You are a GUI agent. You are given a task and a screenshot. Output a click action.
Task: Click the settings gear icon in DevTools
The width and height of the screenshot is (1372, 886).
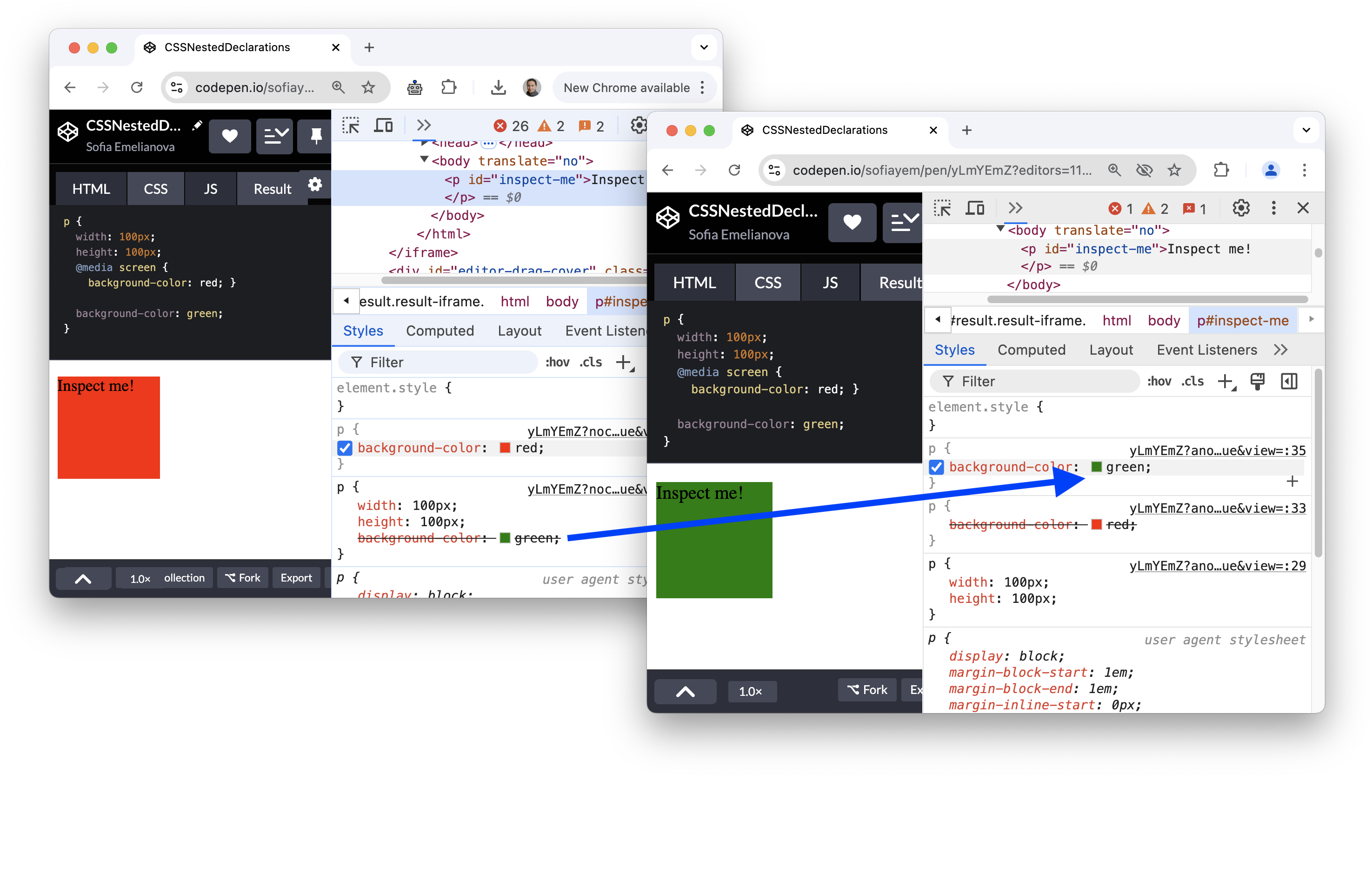pyautogui.click(x=1241, y=208)
